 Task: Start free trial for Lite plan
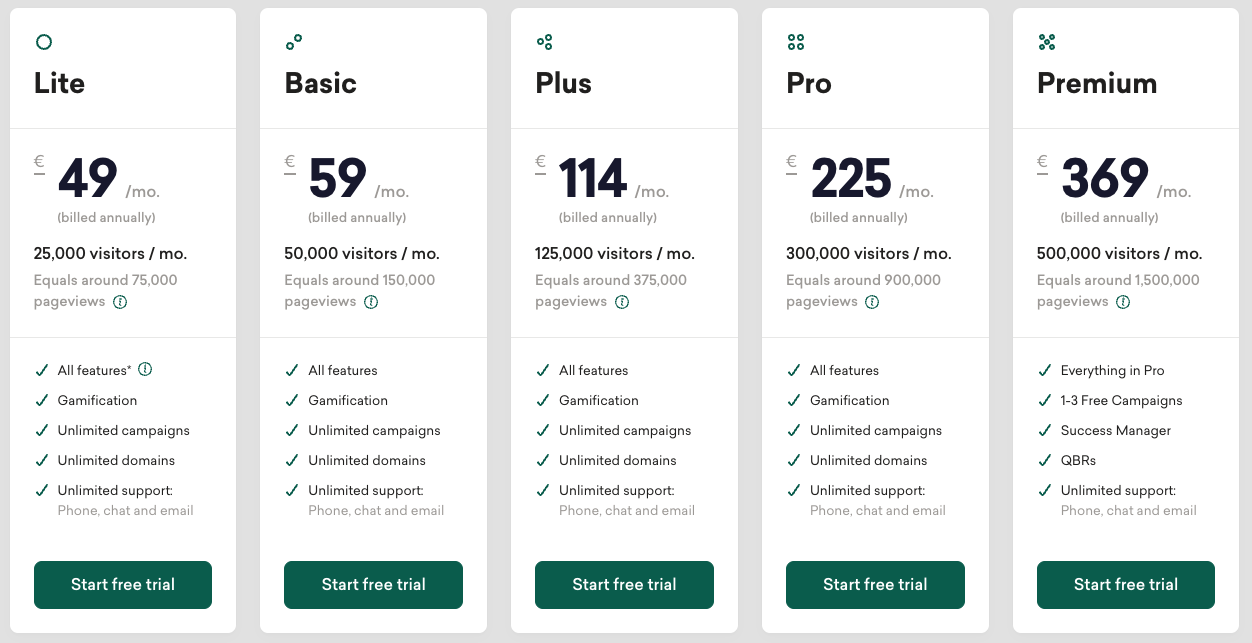(123, 585)
